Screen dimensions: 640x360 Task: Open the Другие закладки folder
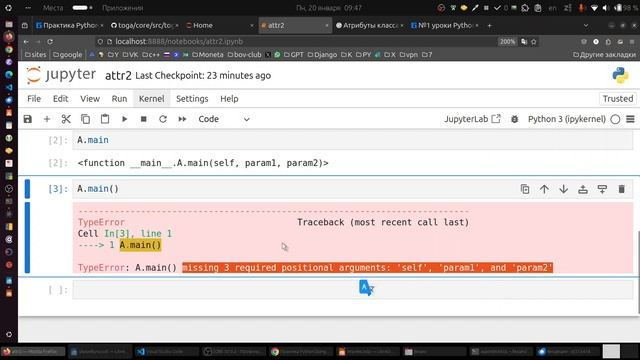604,55
